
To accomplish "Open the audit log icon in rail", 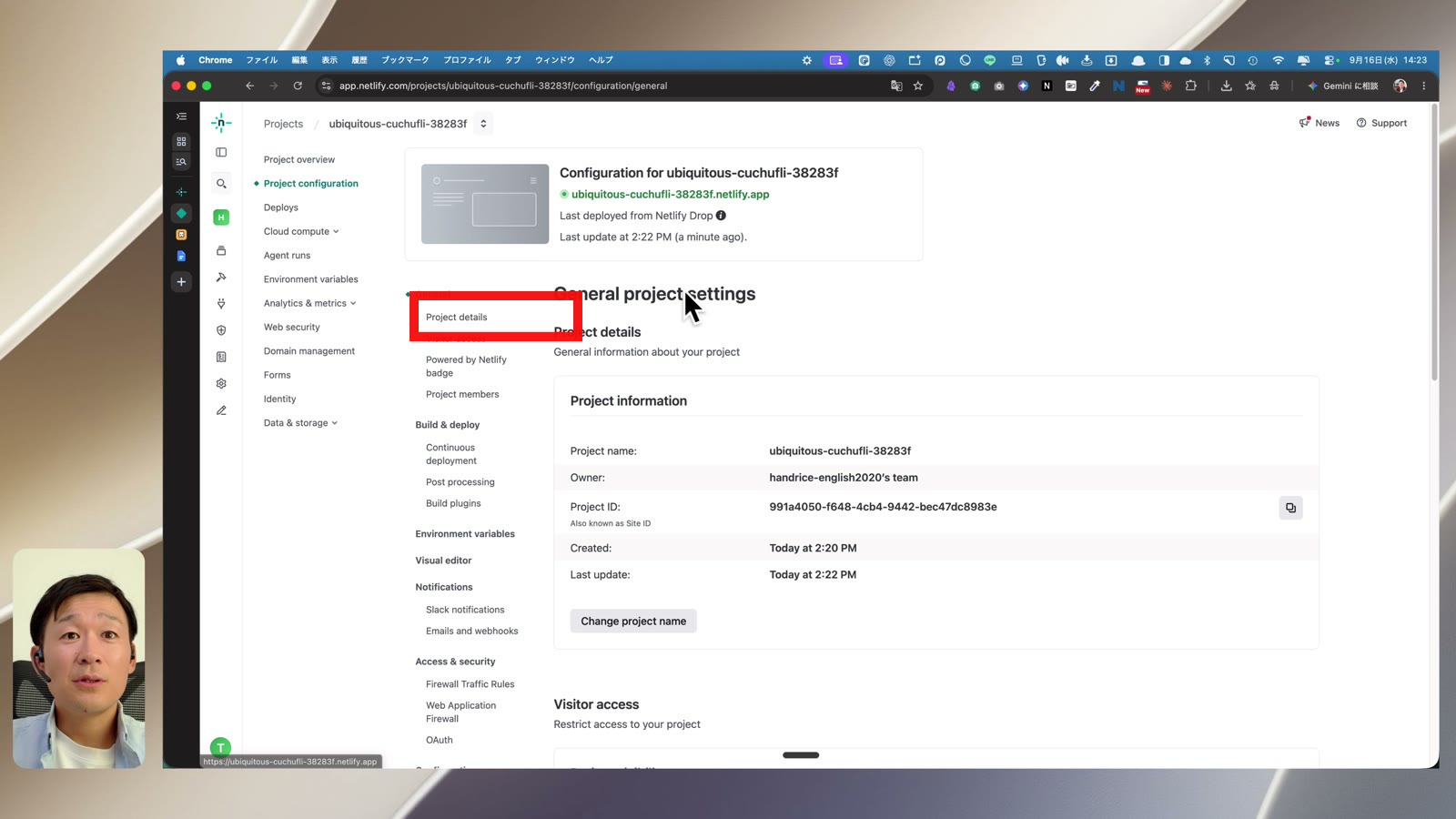I will point(221,357).
